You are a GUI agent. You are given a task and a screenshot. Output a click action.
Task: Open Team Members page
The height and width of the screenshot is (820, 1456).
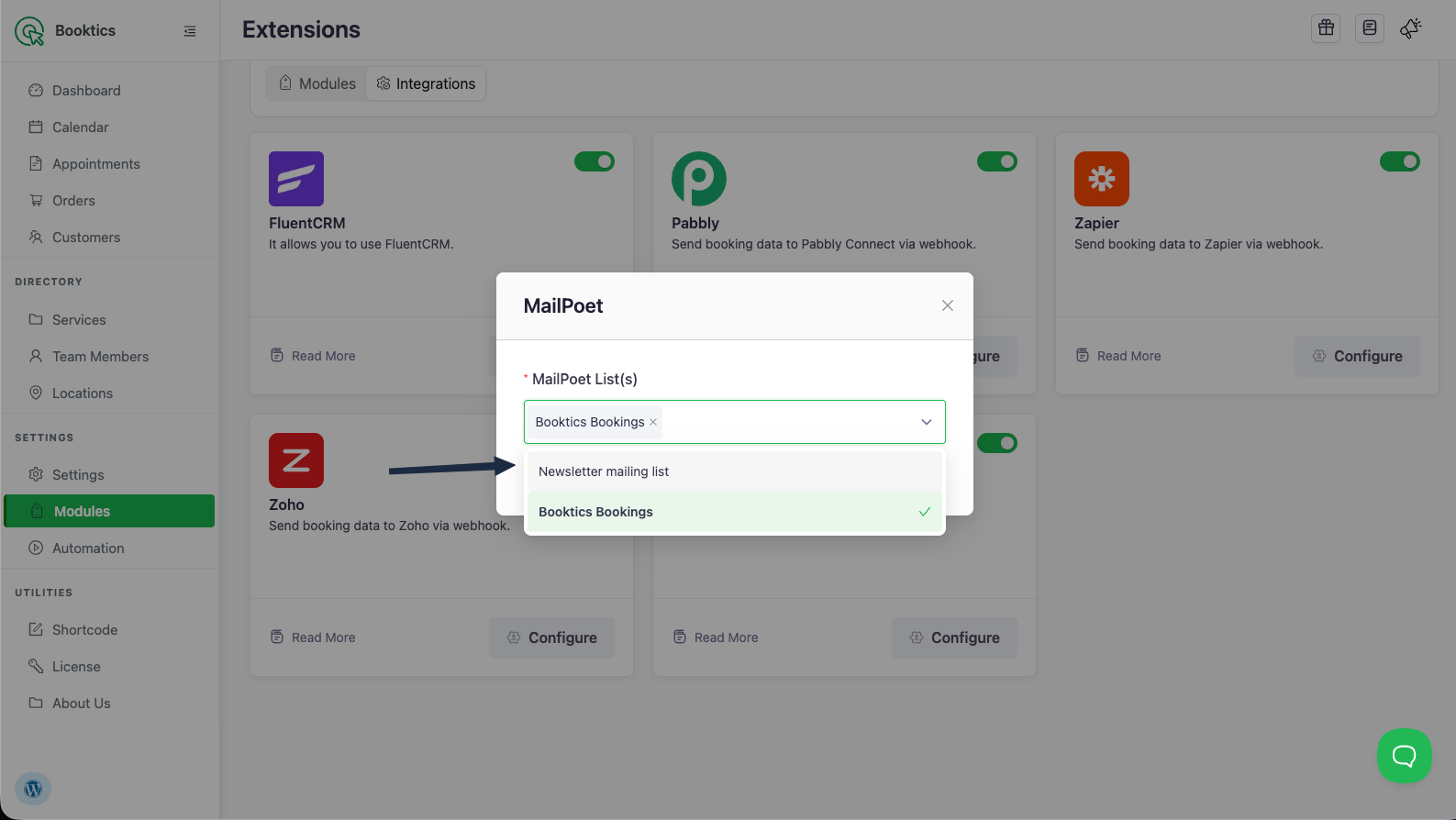coord(109,356)
